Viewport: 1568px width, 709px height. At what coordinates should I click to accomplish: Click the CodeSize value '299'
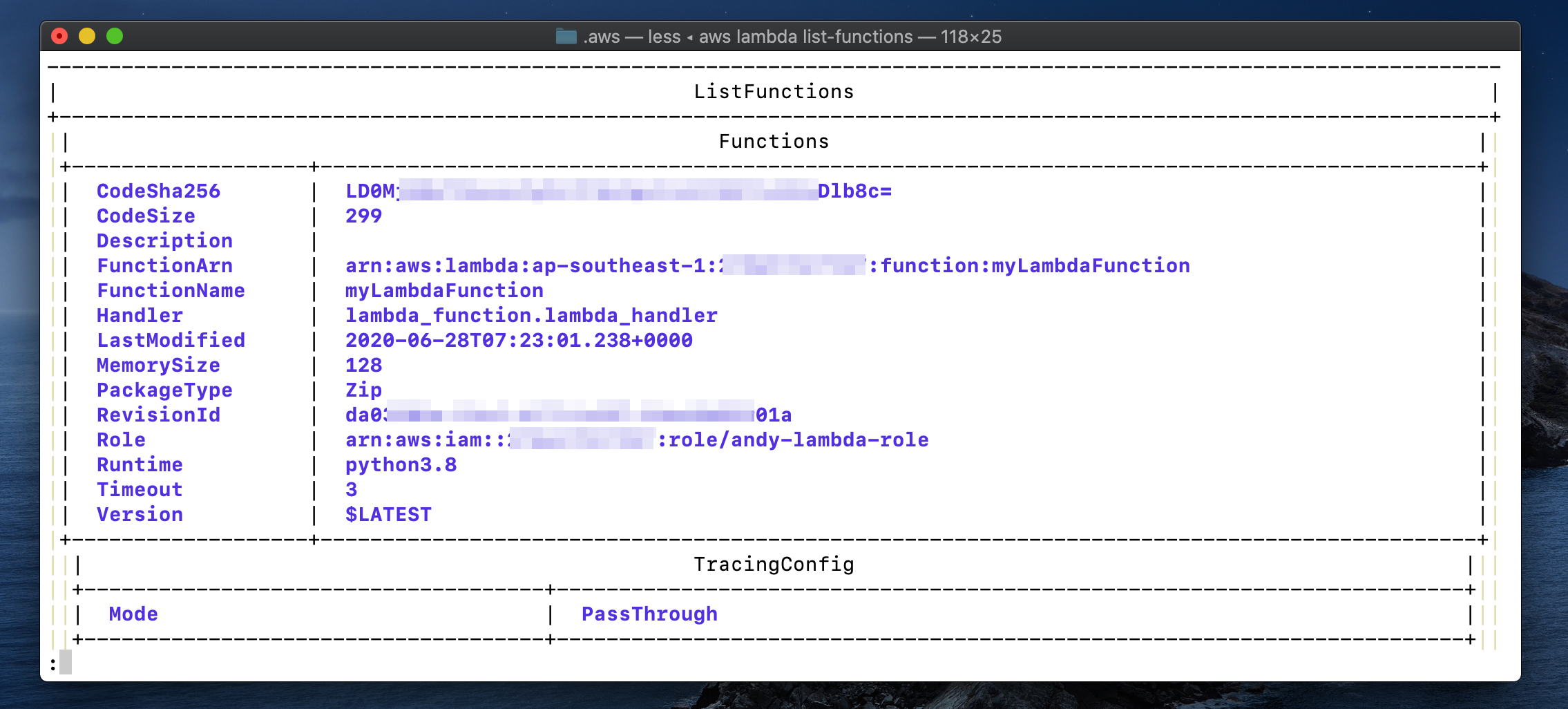pyautogui.click(x=363, y=216)
